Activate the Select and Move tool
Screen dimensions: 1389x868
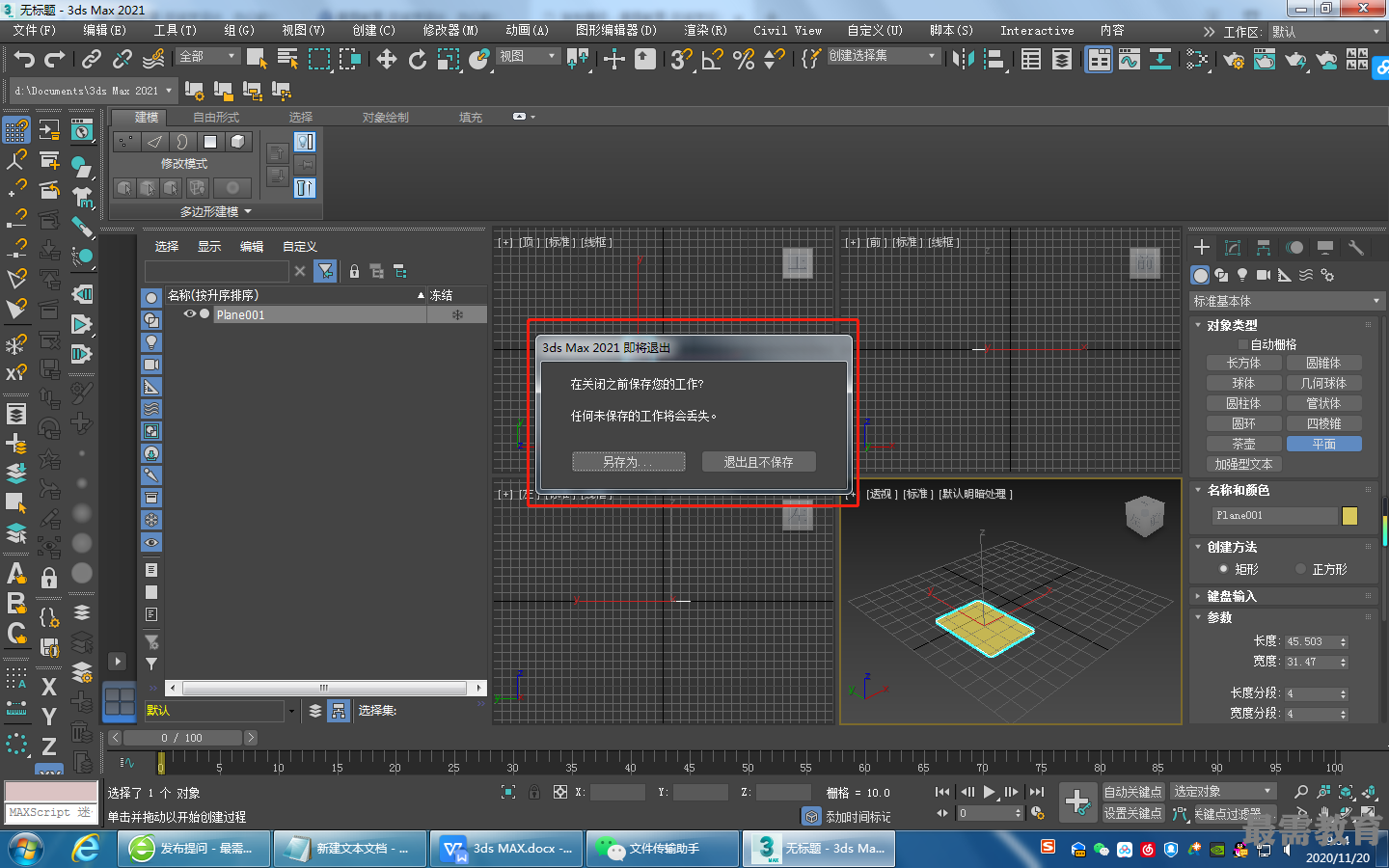387,60
